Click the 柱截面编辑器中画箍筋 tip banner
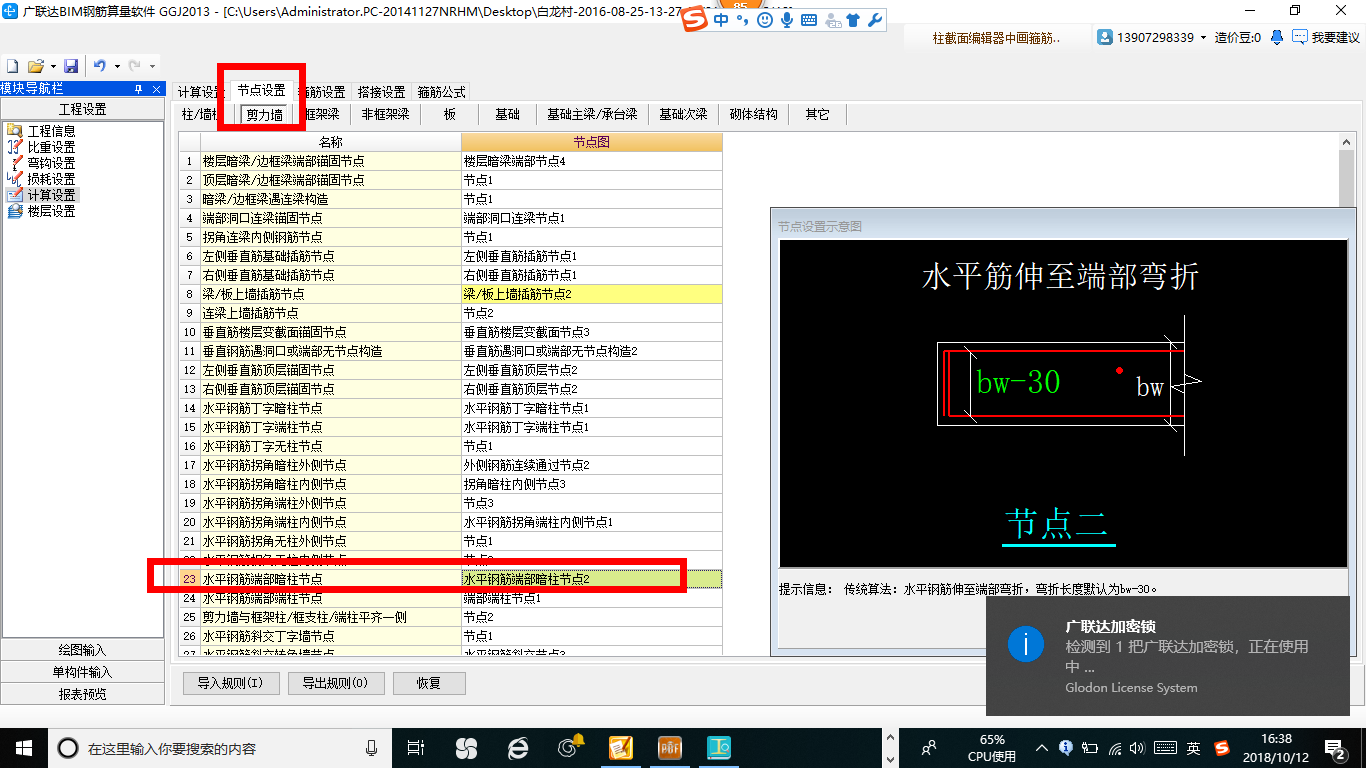 click(996, 38)
